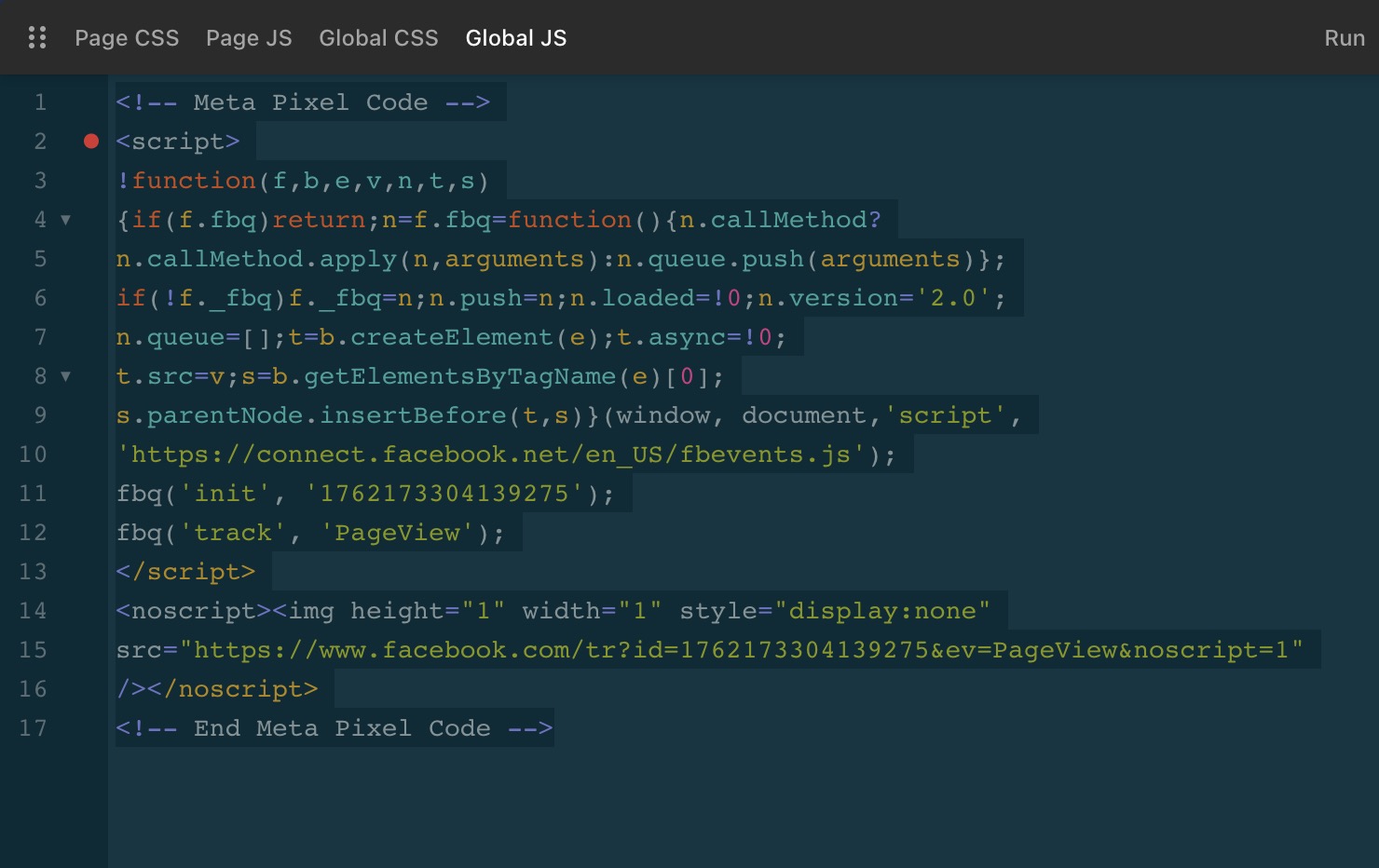Click the fbevents.js URL string
Image resolution: width=1379 pixels, height=868 pixels.
point(498,454)
